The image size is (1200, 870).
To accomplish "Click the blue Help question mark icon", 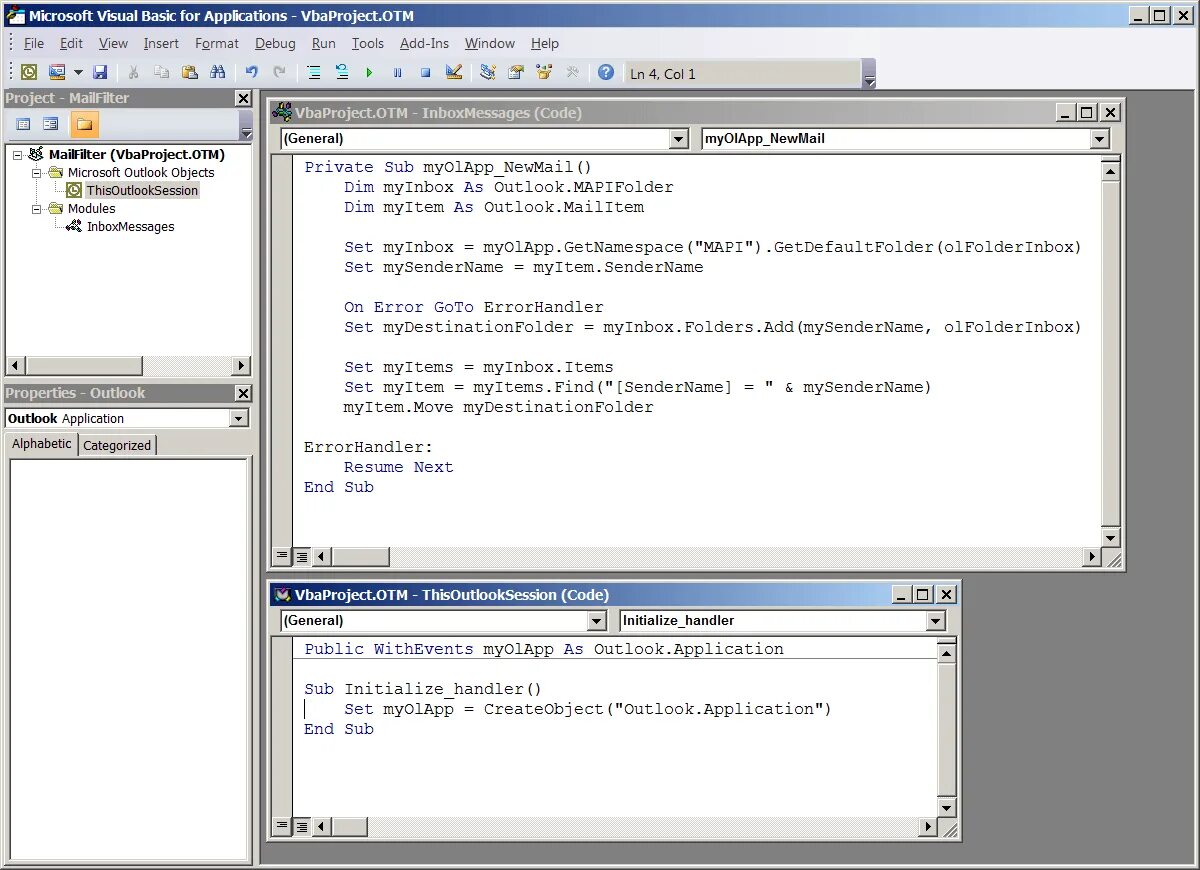I will pos(606,72).
